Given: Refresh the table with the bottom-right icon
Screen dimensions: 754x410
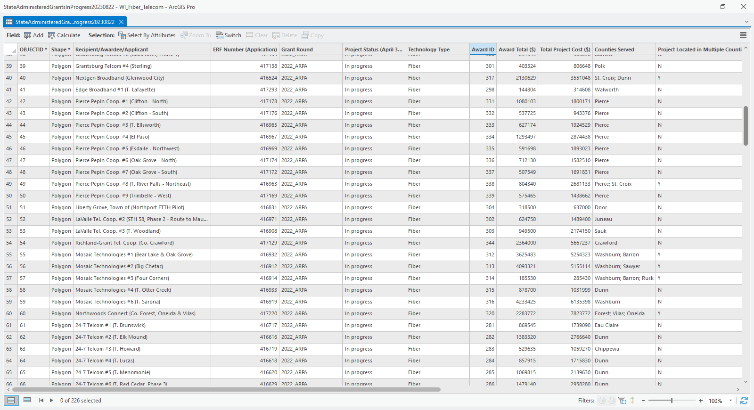Looking at the screenshot, I should [x=743, y=400].
